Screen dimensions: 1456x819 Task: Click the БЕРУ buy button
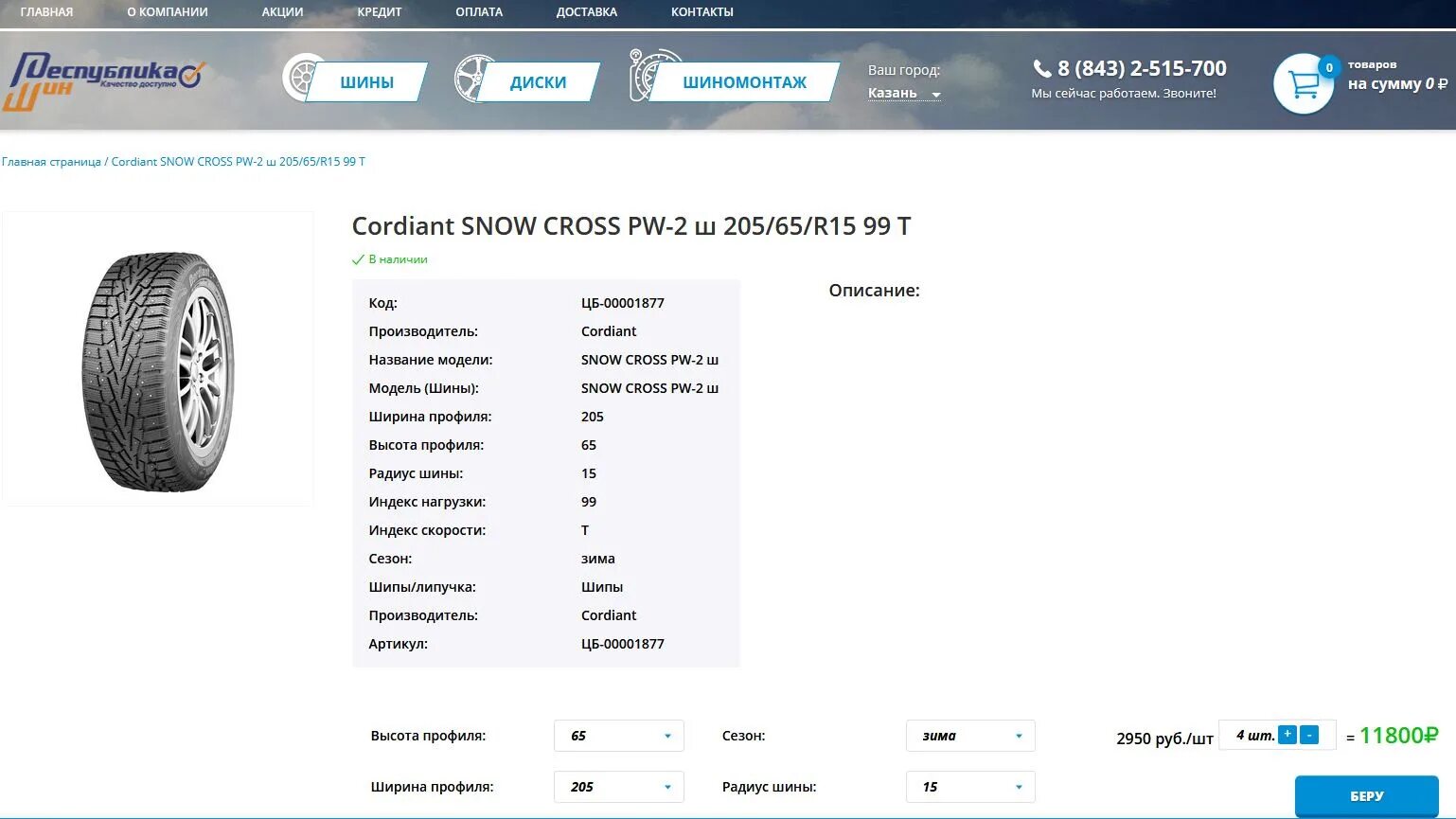[x=1367, y=796]
